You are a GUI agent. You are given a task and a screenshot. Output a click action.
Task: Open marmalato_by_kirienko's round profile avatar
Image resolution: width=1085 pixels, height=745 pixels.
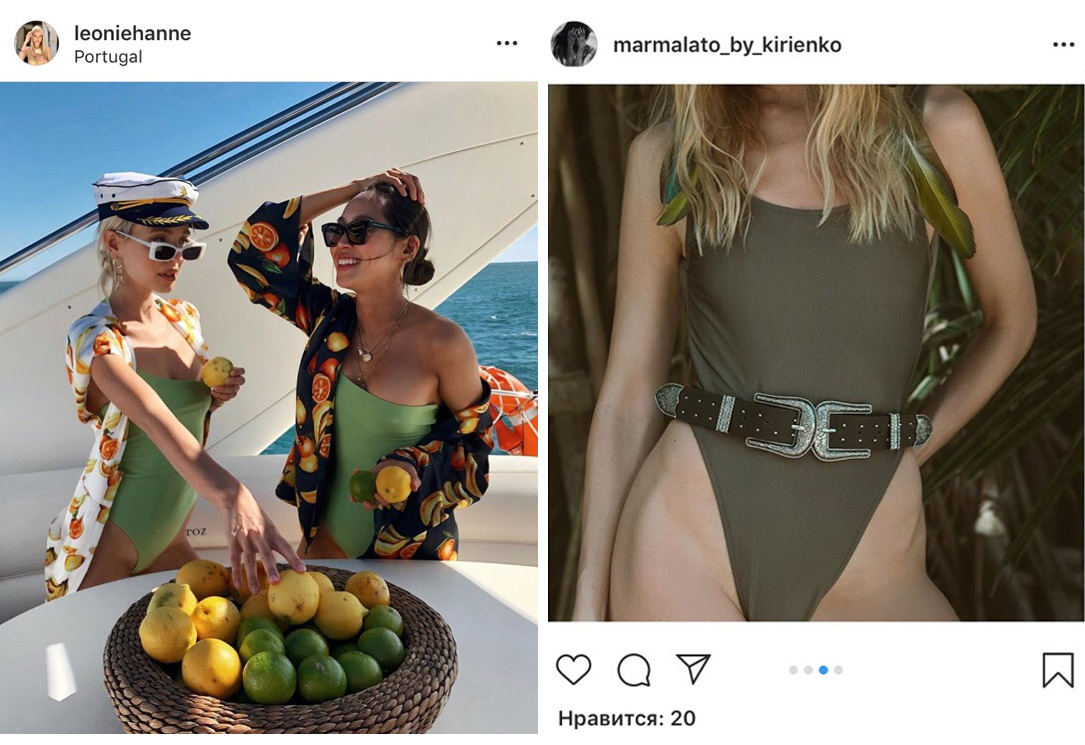click(574, 44)
